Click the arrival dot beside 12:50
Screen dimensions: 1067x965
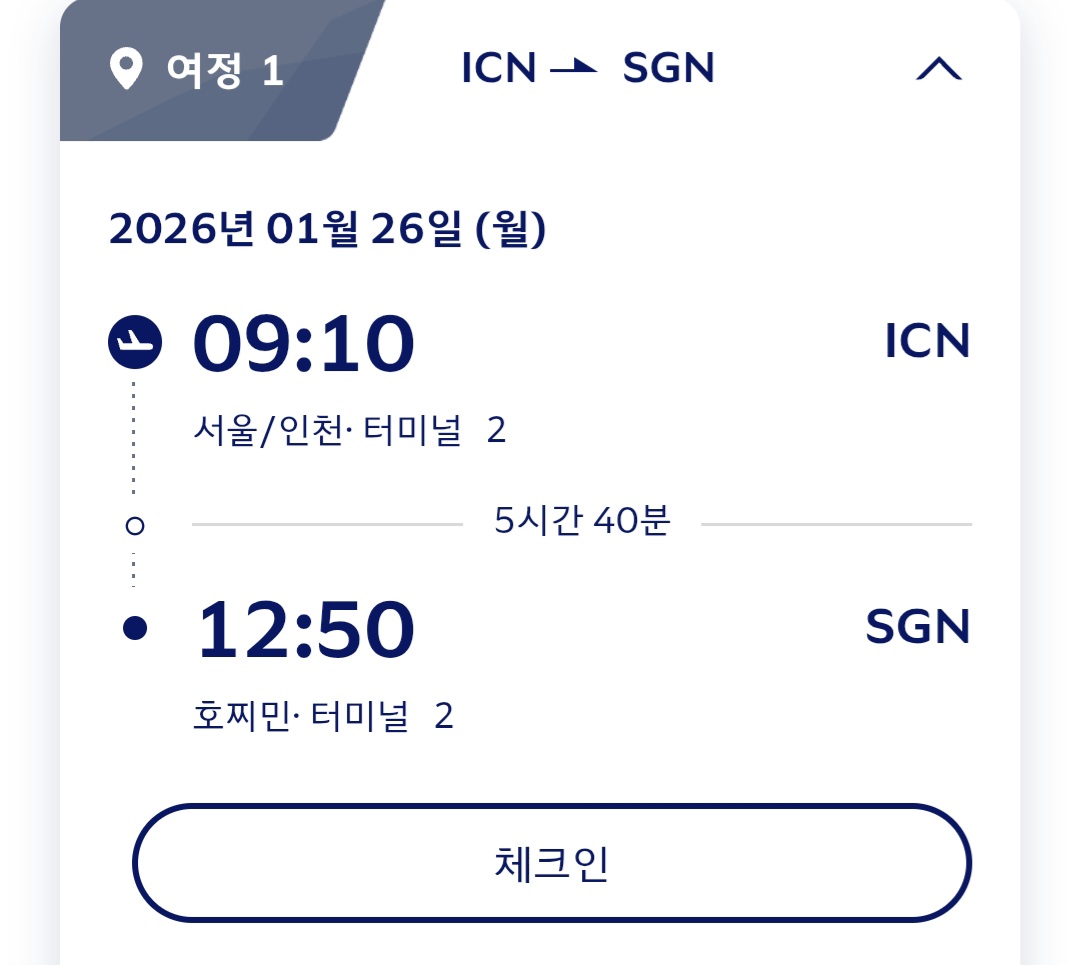[135, 628]
